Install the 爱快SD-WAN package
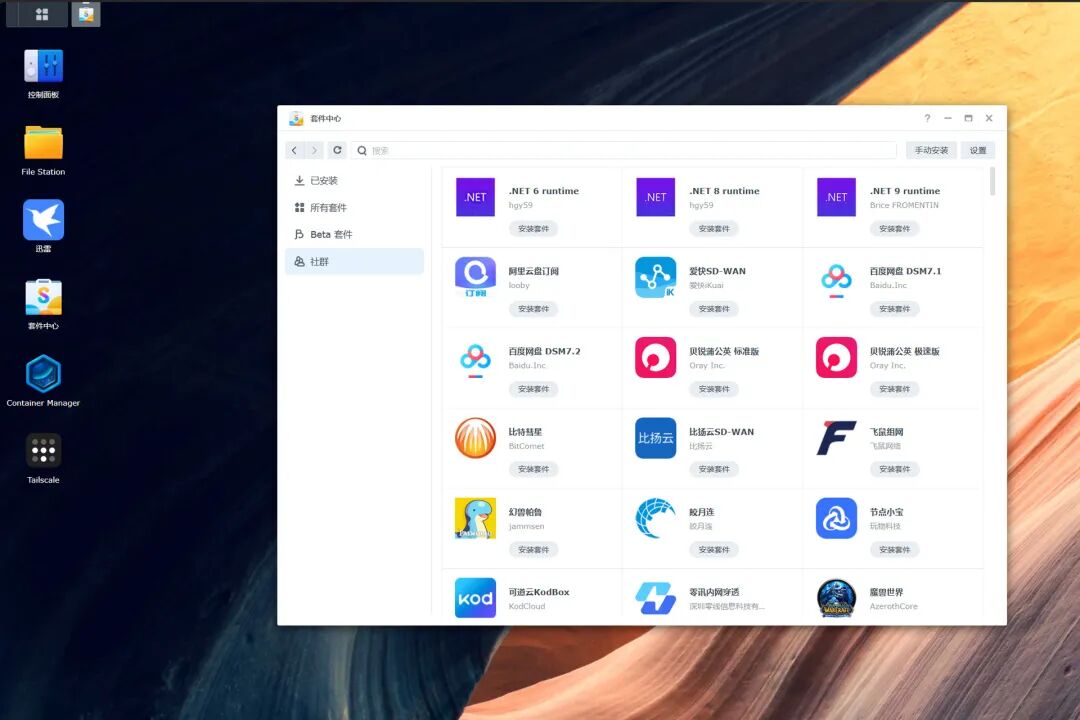This screenshot has width=1080, height=720. point(714,309)
